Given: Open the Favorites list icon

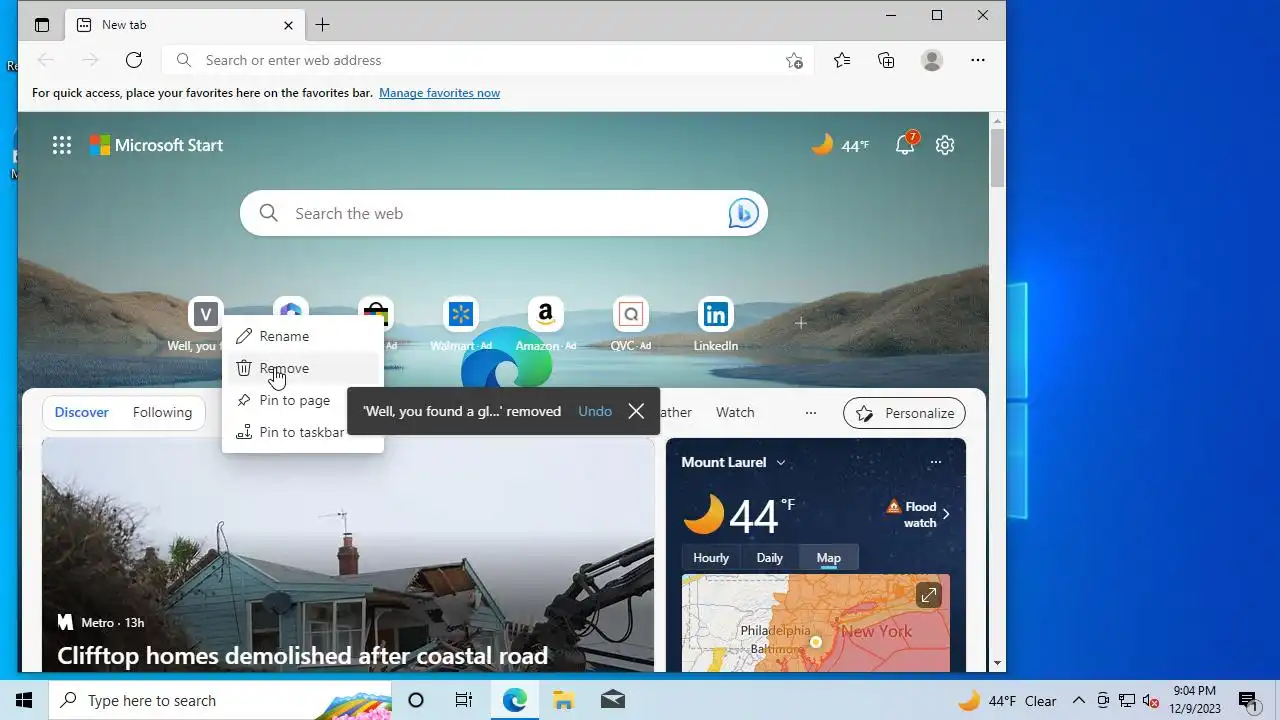Looking at the screenshot, I should tap(842, 60).
